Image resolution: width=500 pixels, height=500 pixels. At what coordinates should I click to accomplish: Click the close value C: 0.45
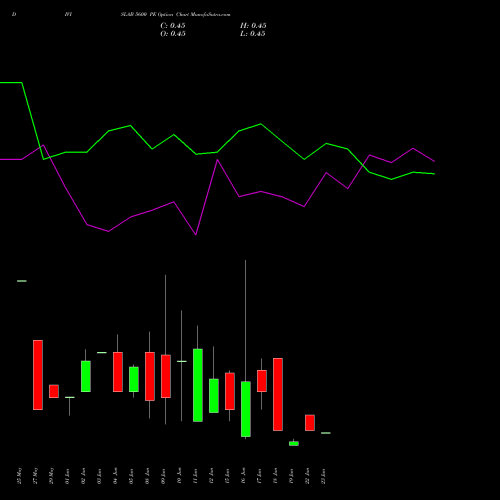pos(173,26)
